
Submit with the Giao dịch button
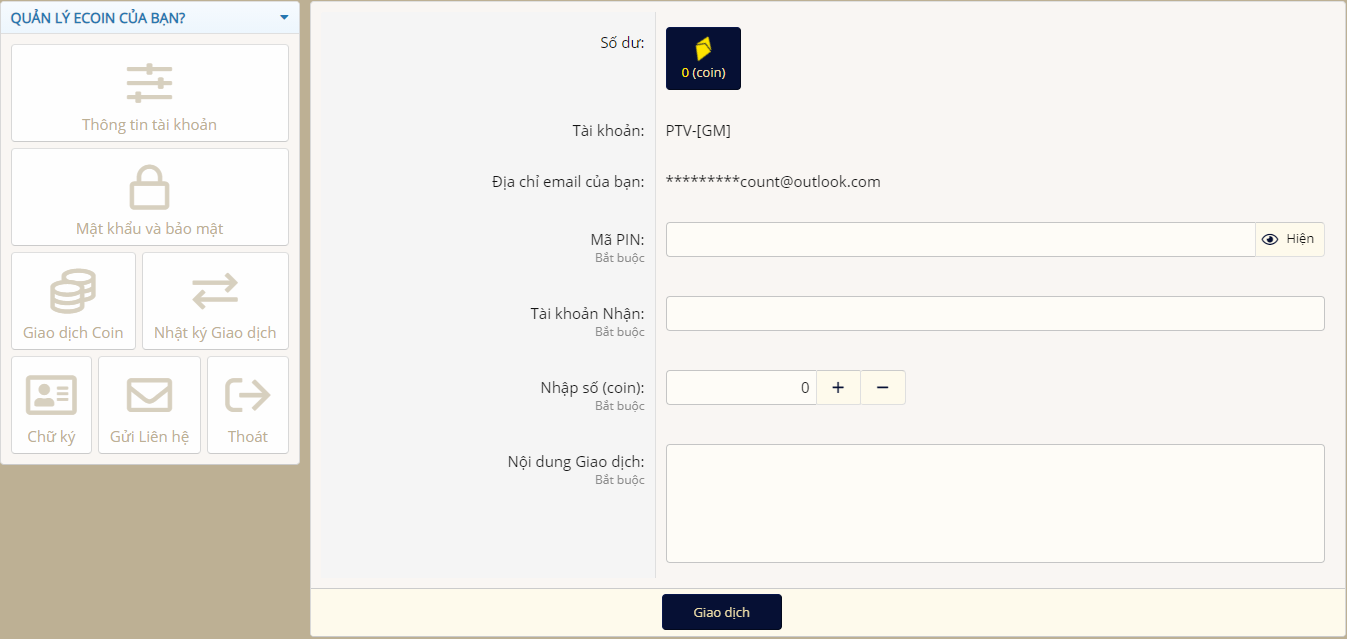722,612
